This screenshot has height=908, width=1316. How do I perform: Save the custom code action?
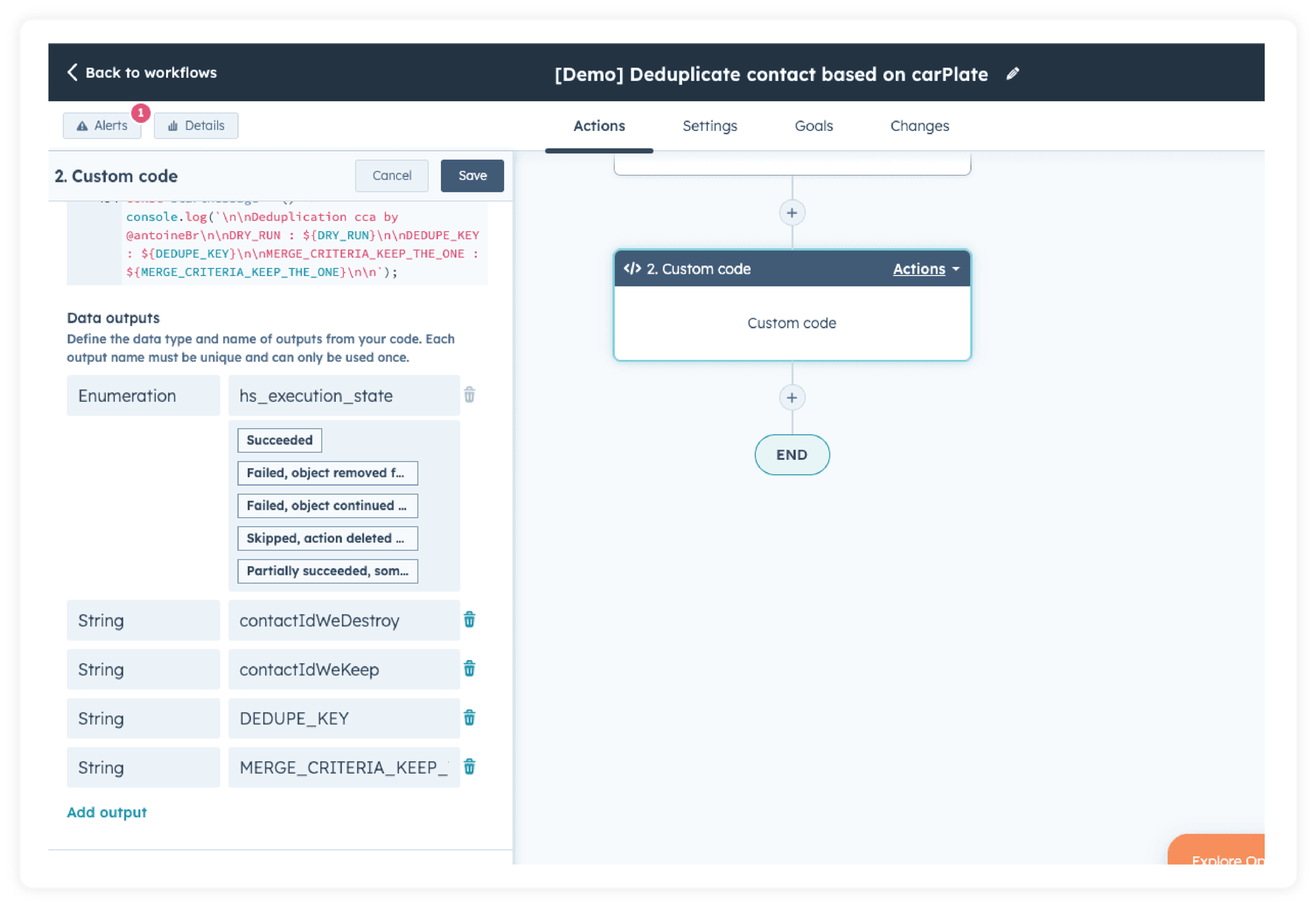click(472, 176)
